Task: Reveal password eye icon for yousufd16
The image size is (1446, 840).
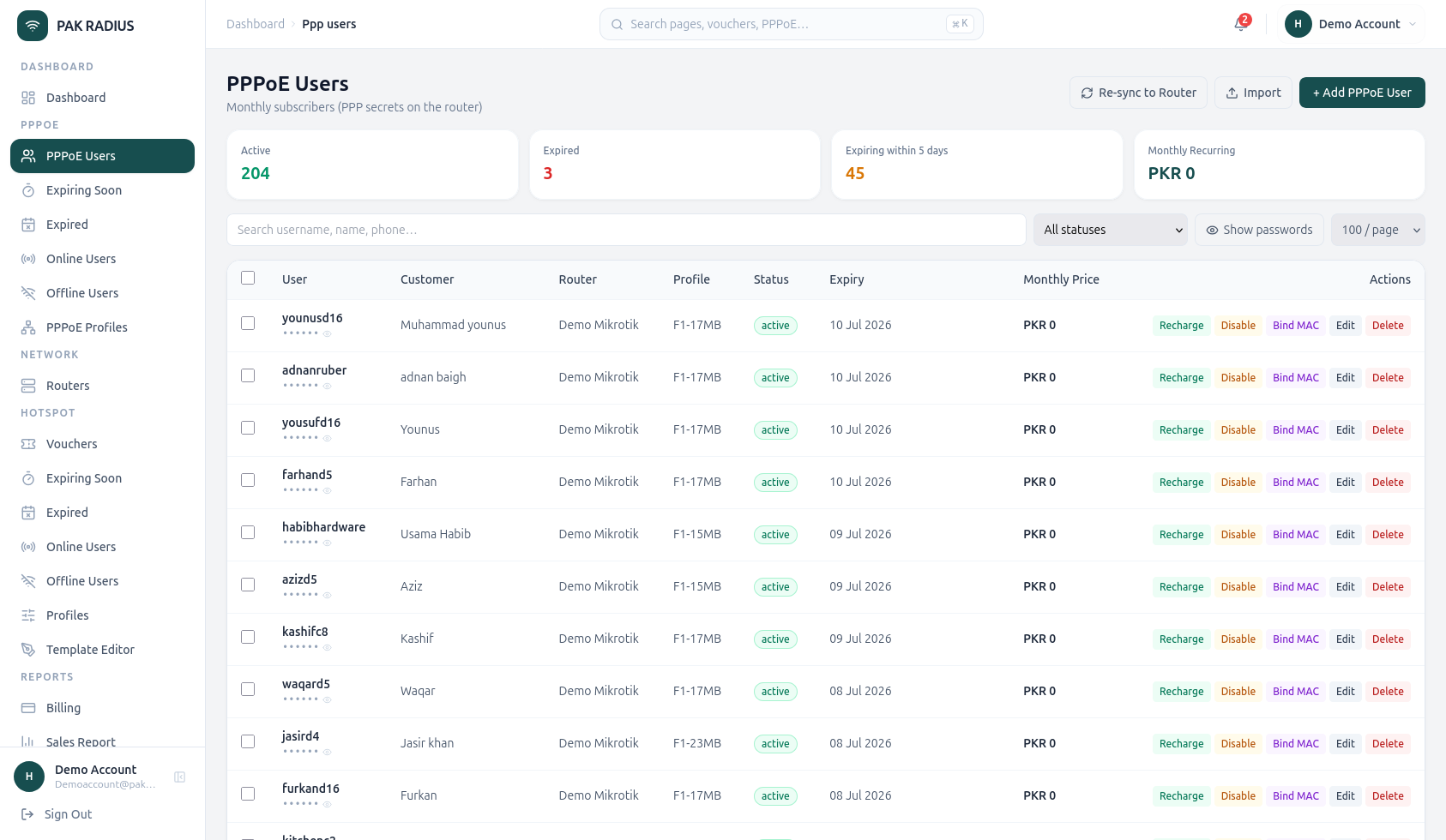Action: coord(327,438)
